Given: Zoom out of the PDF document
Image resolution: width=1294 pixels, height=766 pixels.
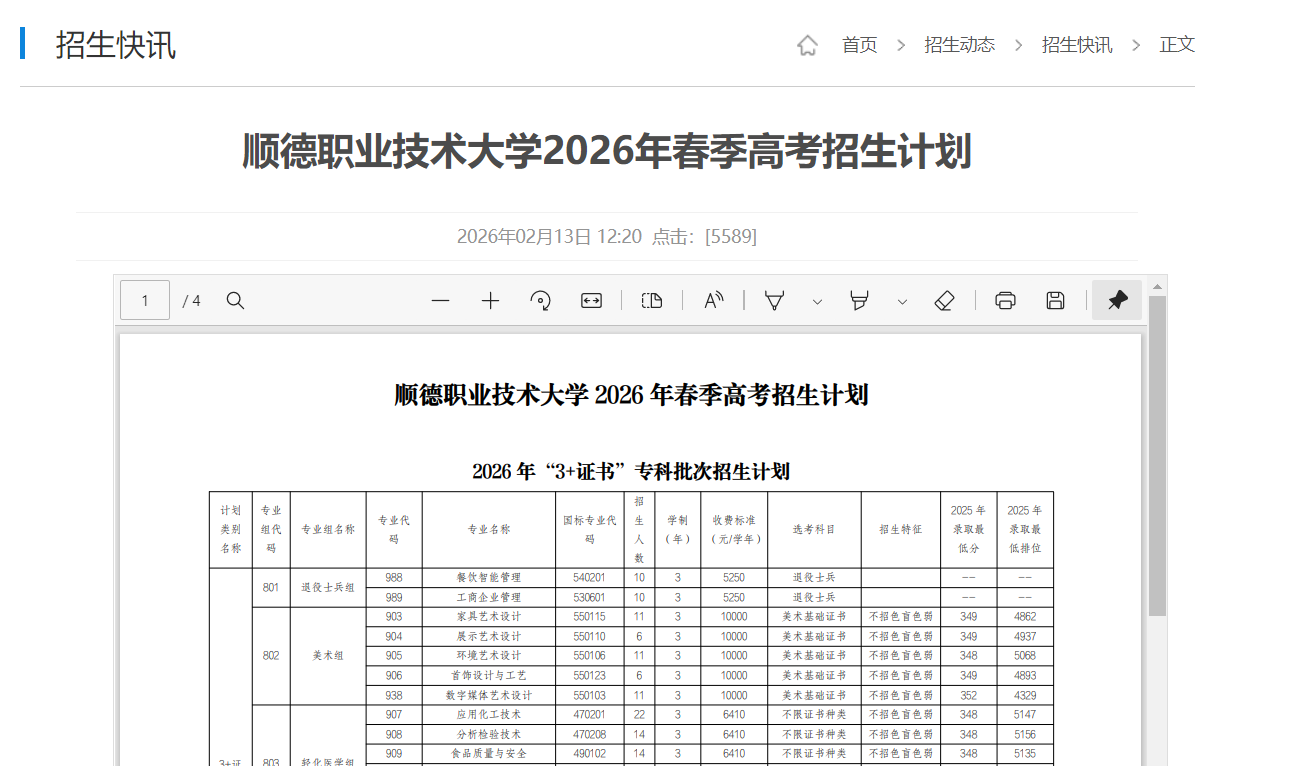Looking at the screenshot, I should click(440, 300).
